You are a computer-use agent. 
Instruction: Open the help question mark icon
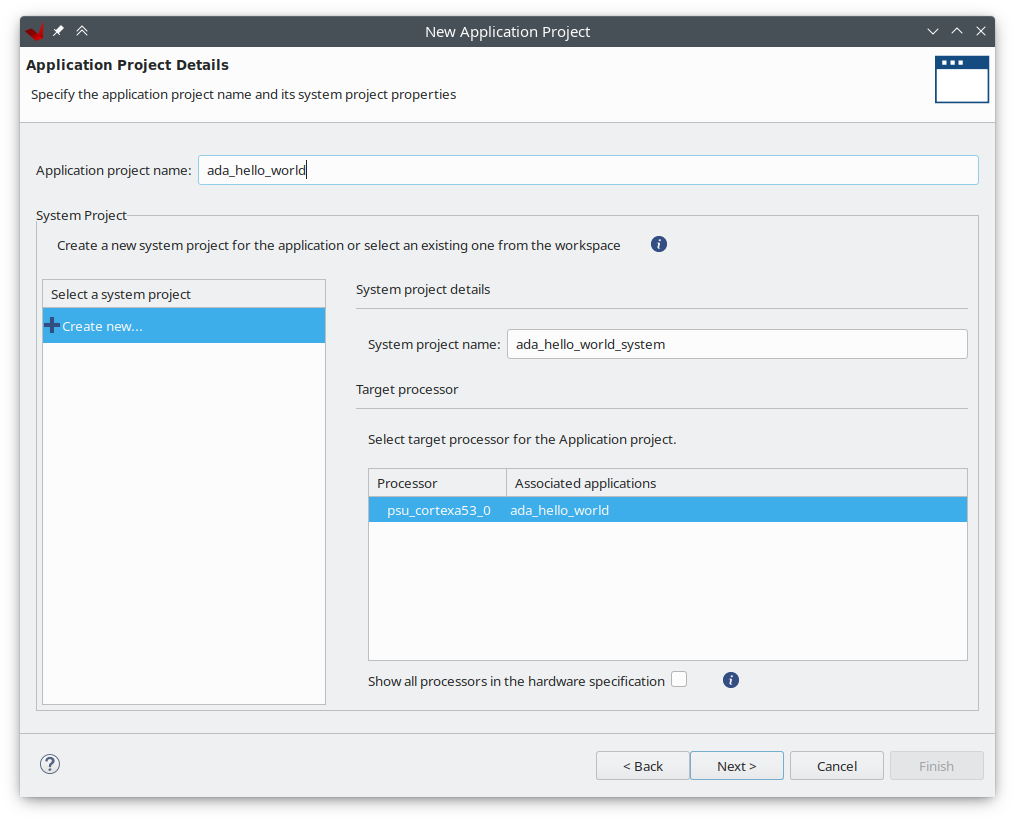[x=50, y=764]
